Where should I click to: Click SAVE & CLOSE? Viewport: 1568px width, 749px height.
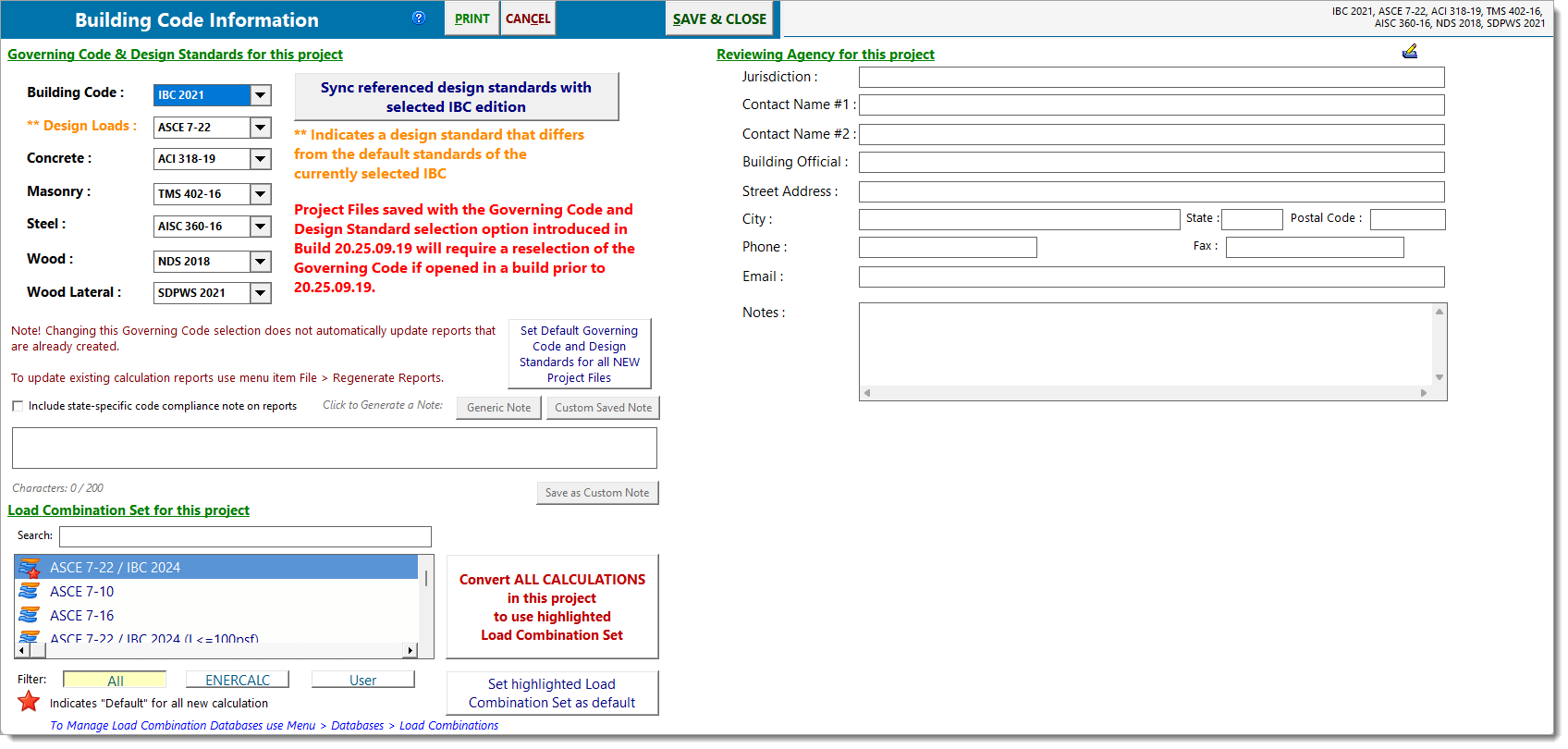pyautogui.click(x=719, y=18)
